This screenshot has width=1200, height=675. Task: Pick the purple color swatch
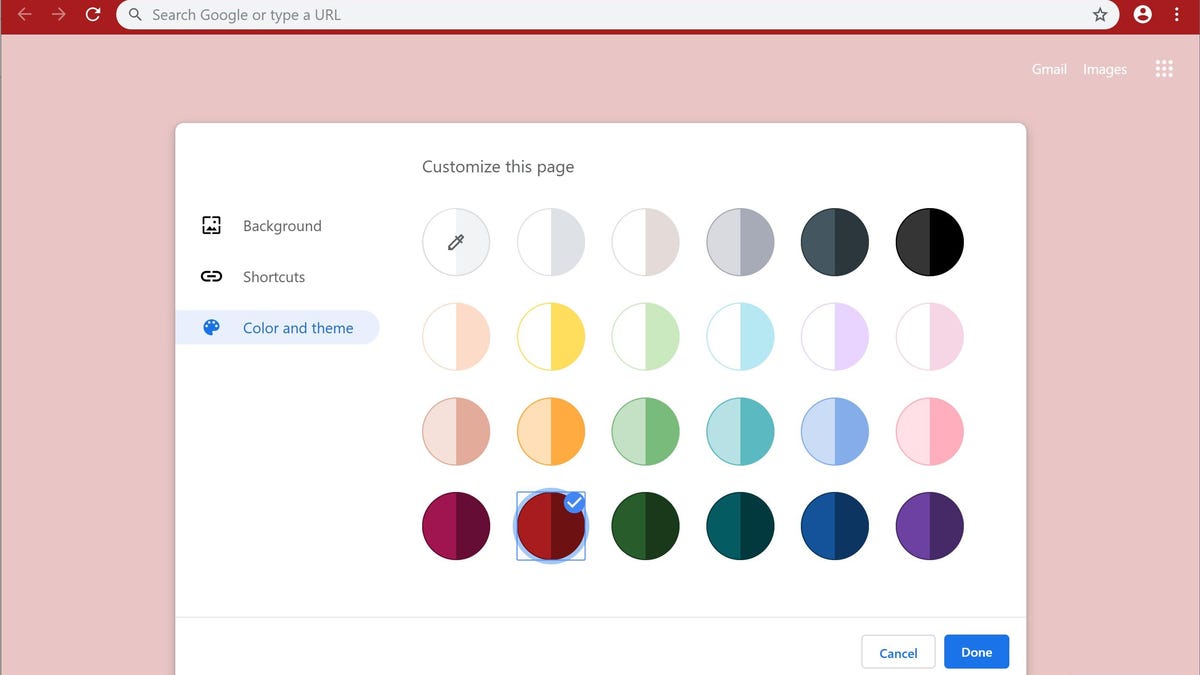click(929, 525)
